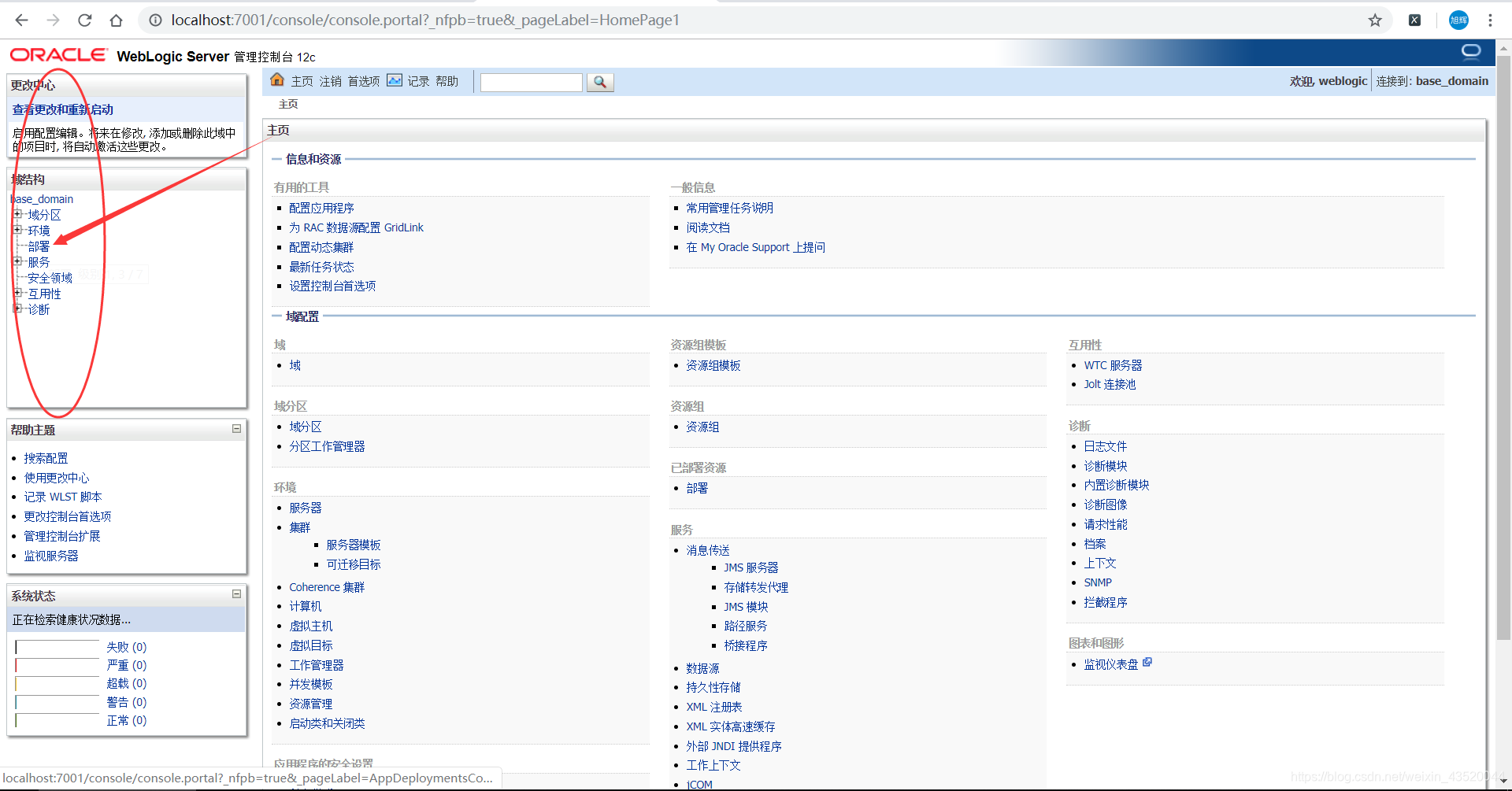Open 配置动态集群 link
1512x791 pixels.
coord(321,247)
